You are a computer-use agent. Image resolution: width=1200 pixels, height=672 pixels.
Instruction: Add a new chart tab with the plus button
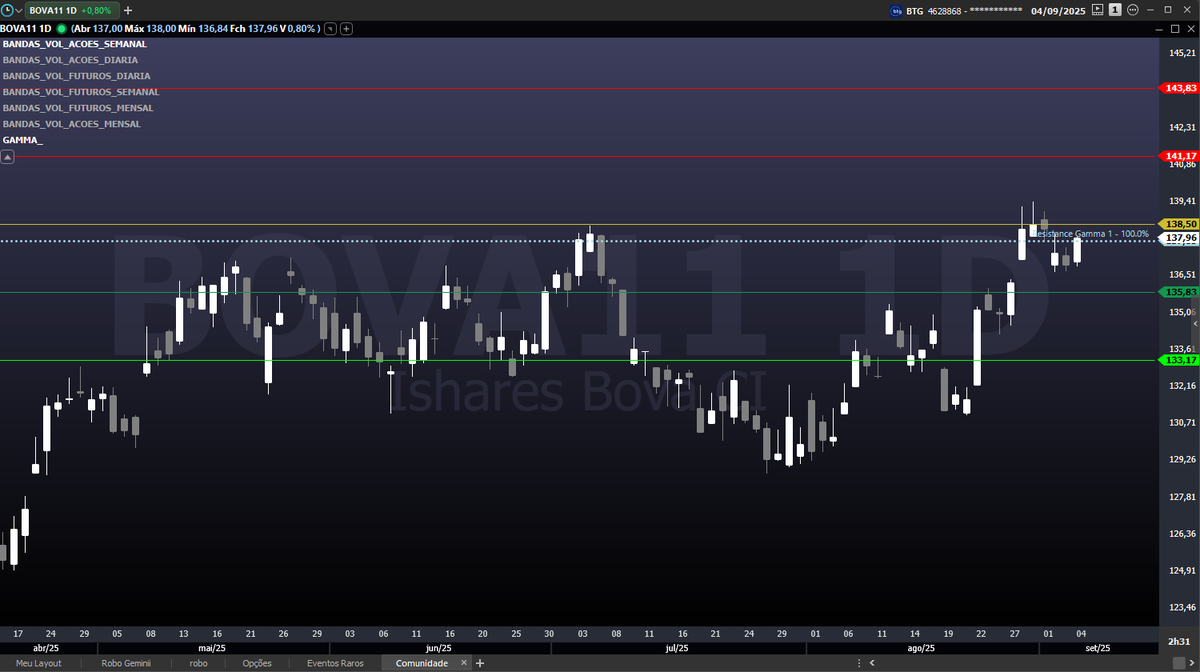click(x=128, y=10)
